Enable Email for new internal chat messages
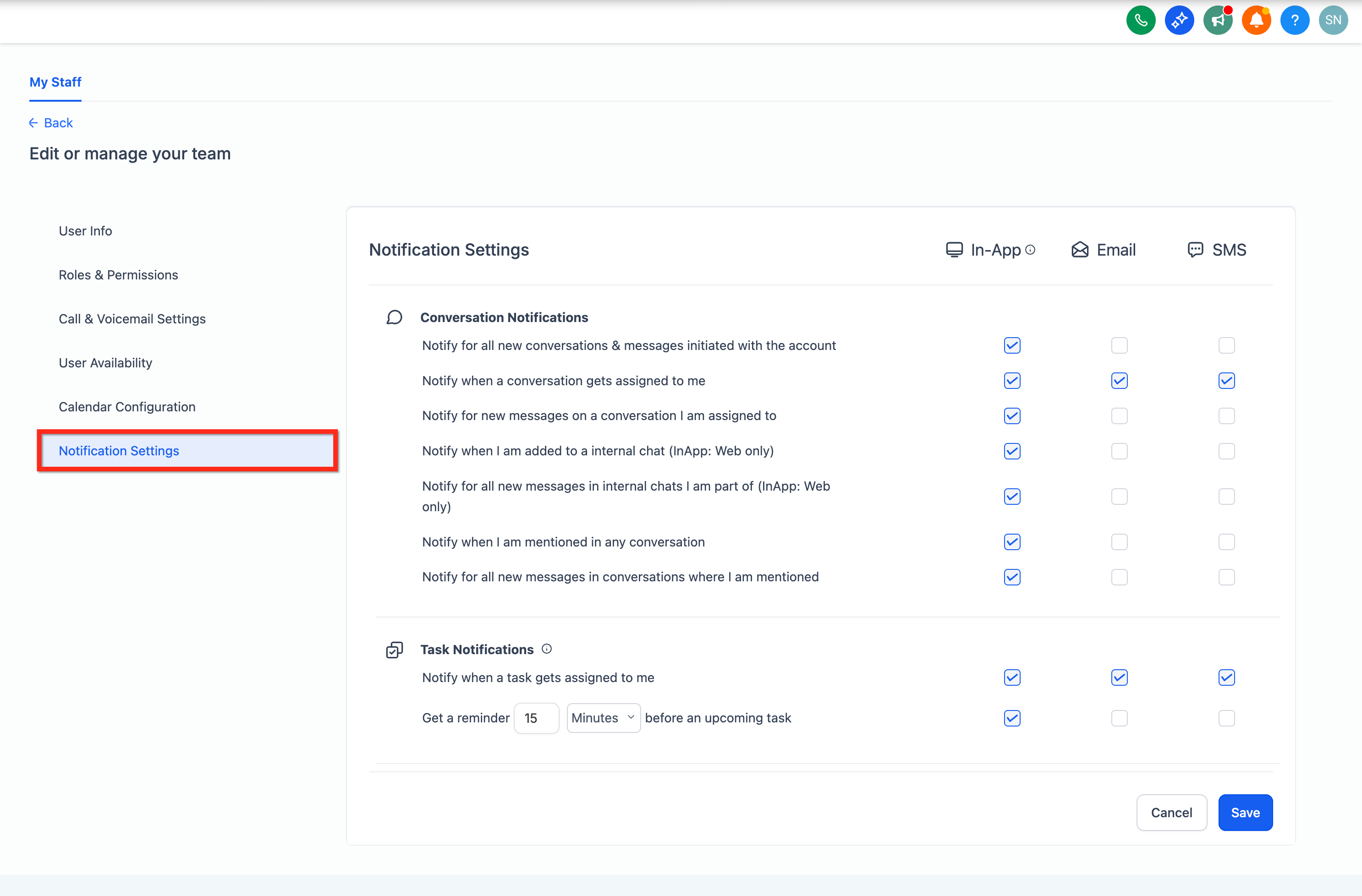This screenshot has height=896, width=1362. tap(1119, 497)
